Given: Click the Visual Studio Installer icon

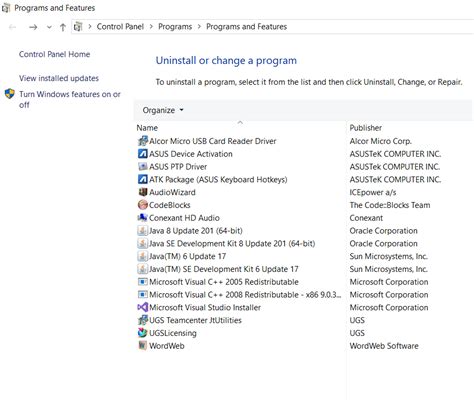Looking at the screenshot, I should (x=143, y=307).
